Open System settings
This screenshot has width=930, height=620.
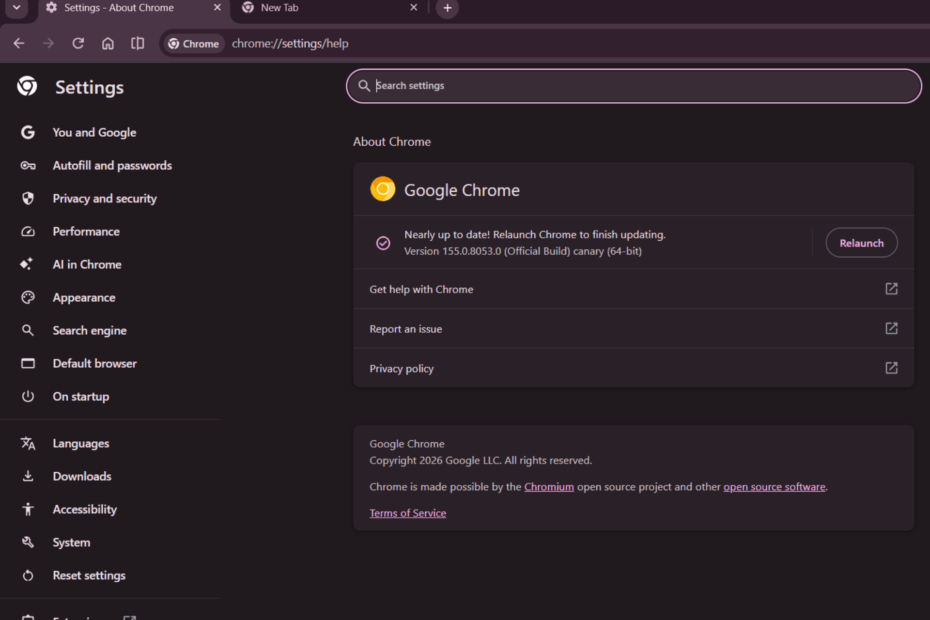[x=71, y=542]
